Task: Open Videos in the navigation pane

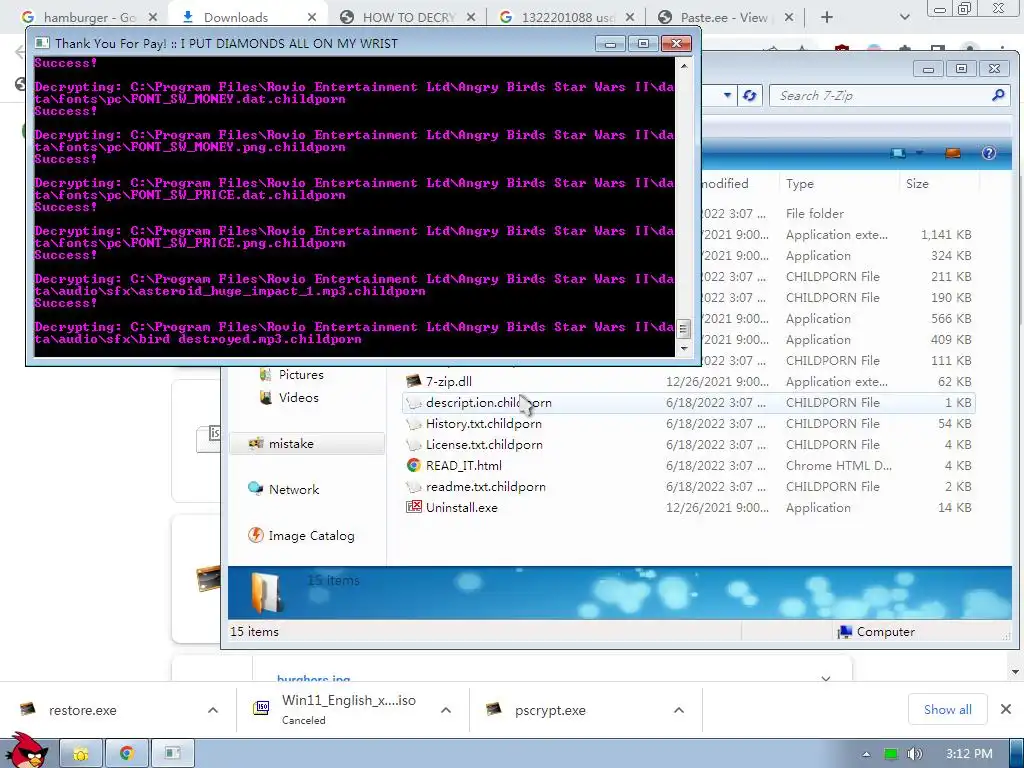Action: click(298, 398)
